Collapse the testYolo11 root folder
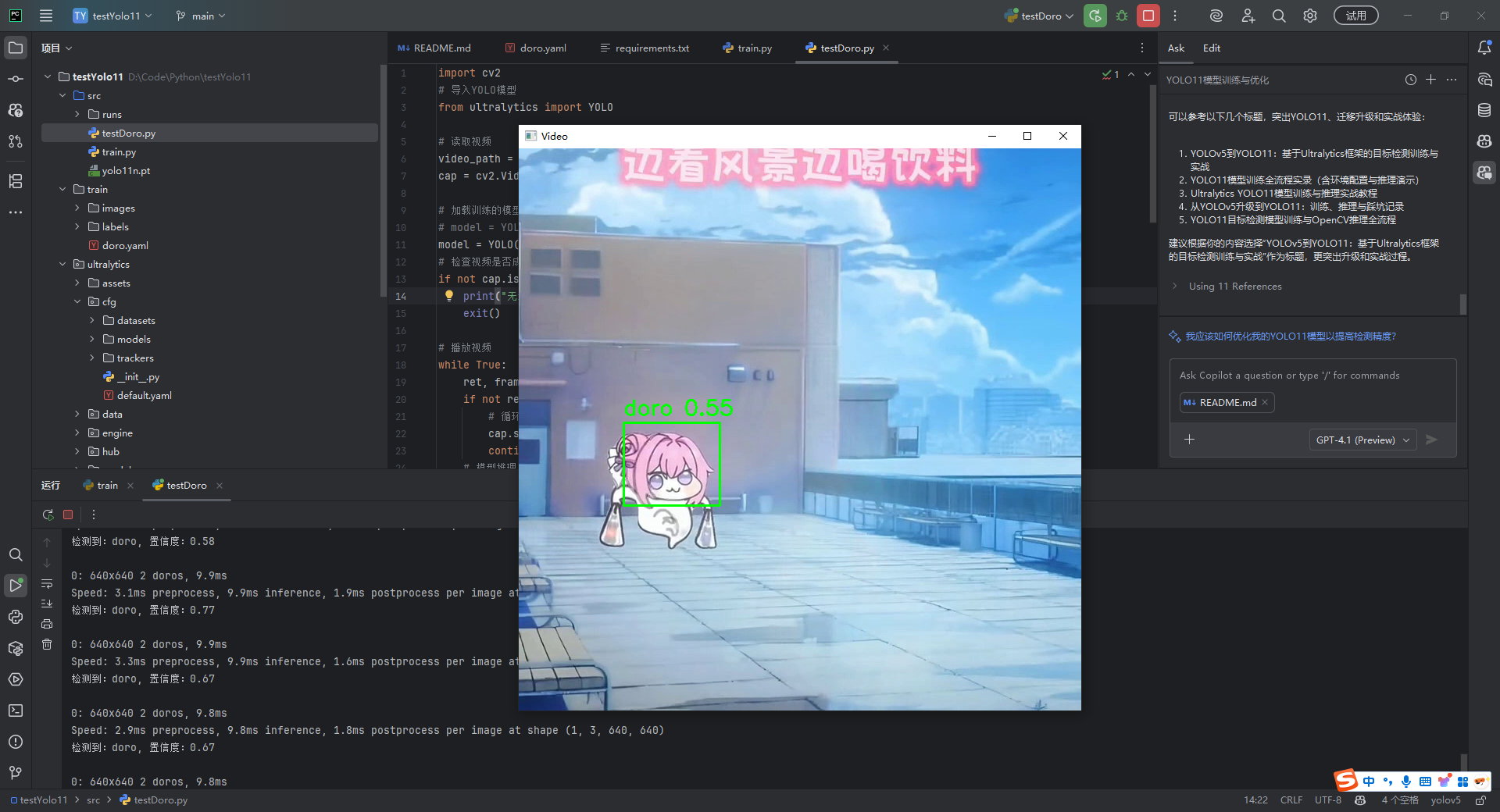This screenshot has width=1500, height=812. pyautogui.click(x=48, y=77)
